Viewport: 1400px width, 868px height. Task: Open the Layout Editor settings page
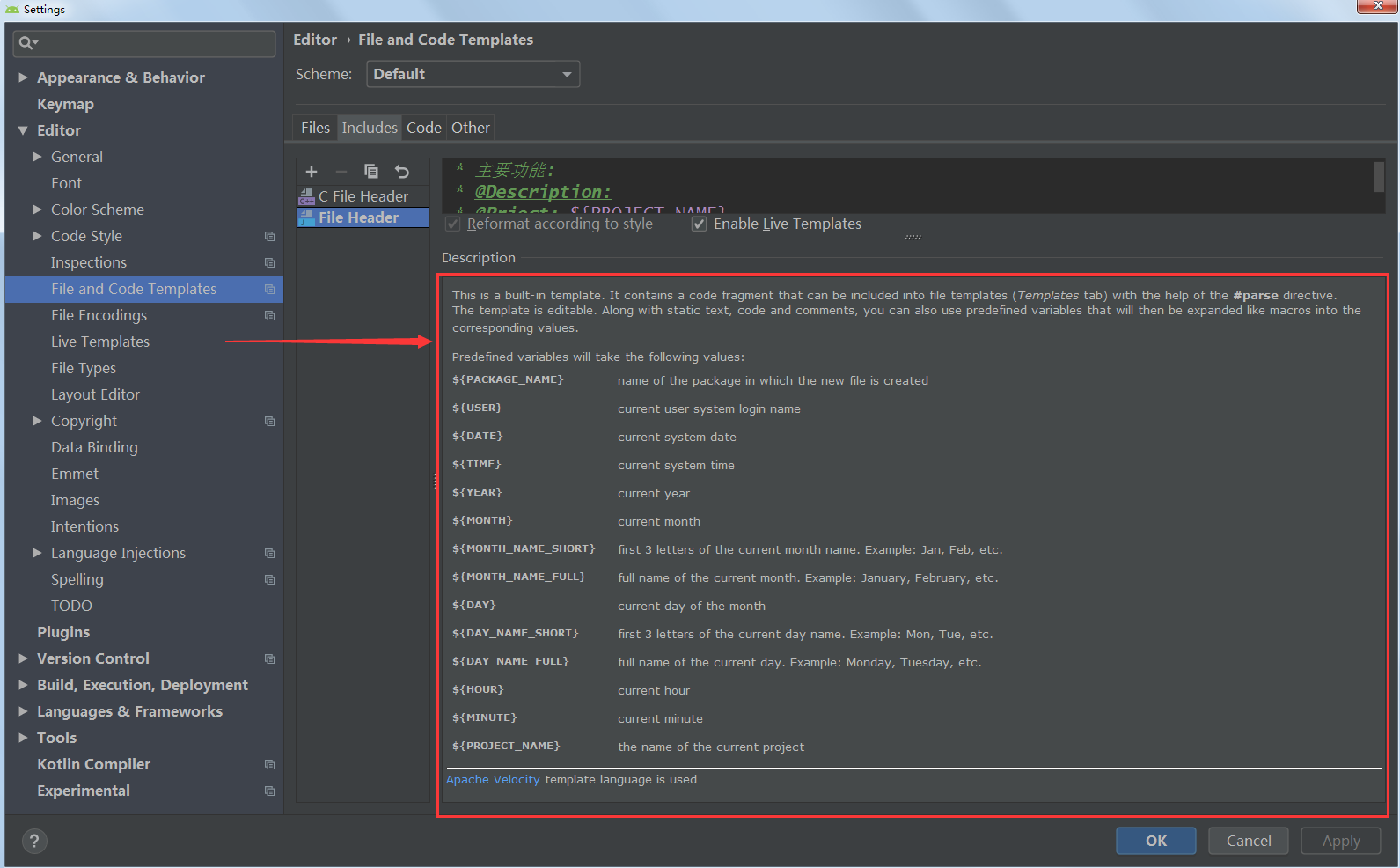pos(95,394)
